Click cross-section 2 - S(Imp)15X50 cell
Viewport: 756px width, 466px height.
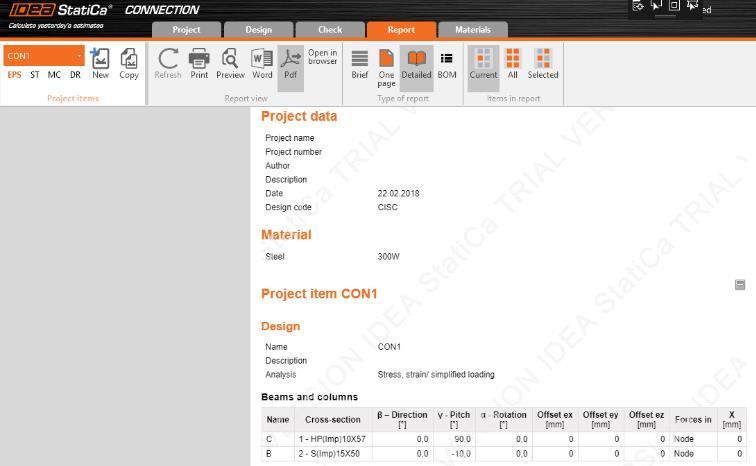click(x=332, y=453)
